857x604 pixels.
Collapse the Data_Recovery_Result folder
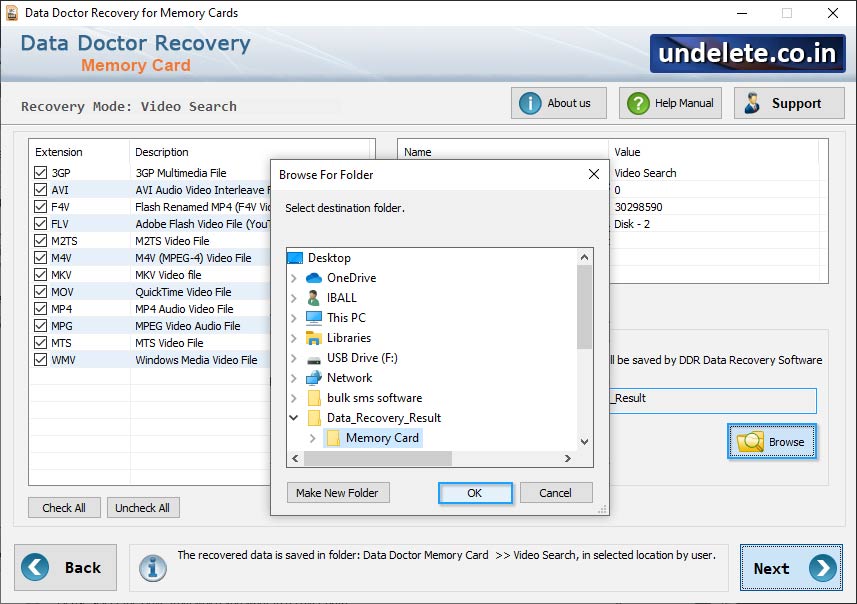point(292,418)
